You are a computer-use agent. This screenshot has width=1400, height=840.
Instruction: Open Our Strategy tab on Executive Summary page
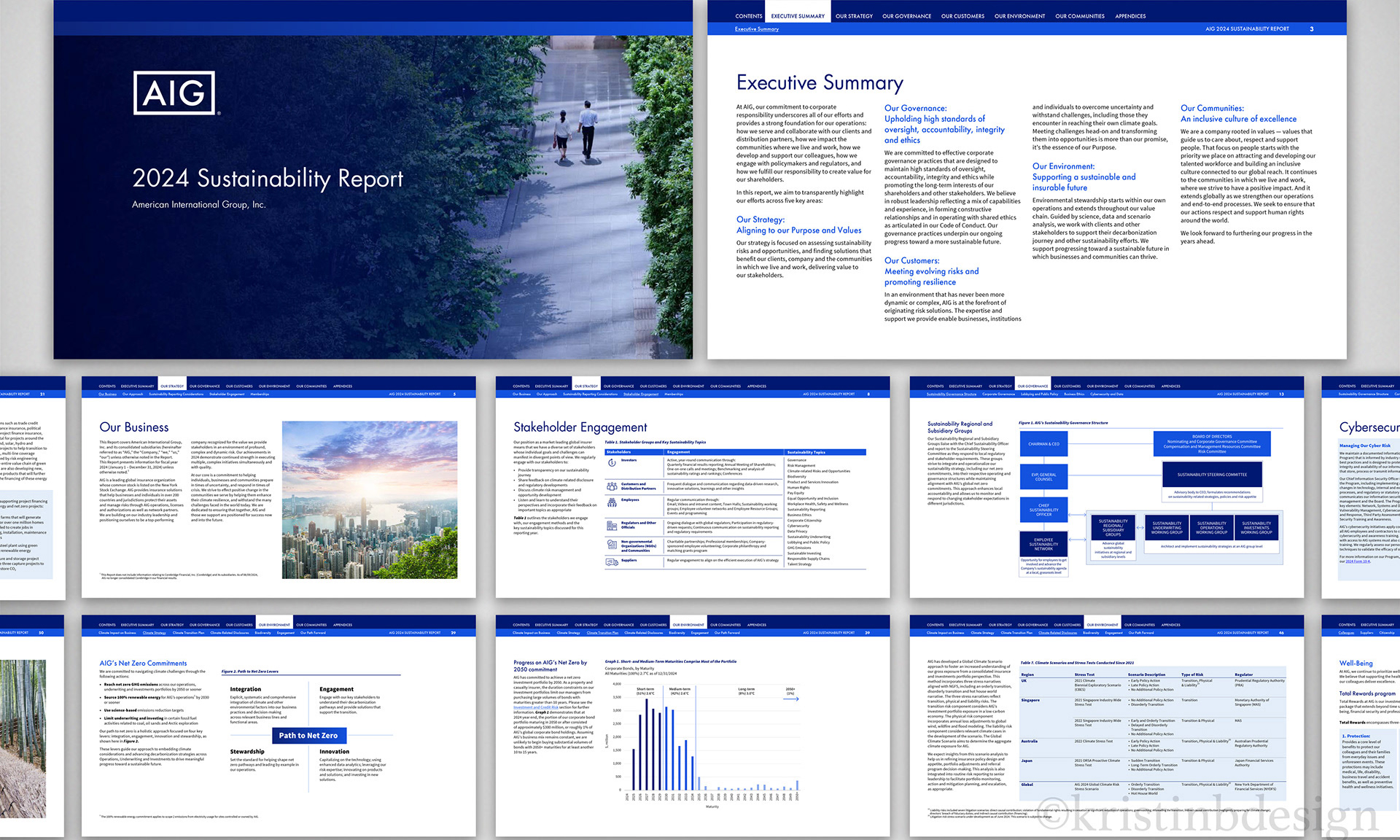854,16
